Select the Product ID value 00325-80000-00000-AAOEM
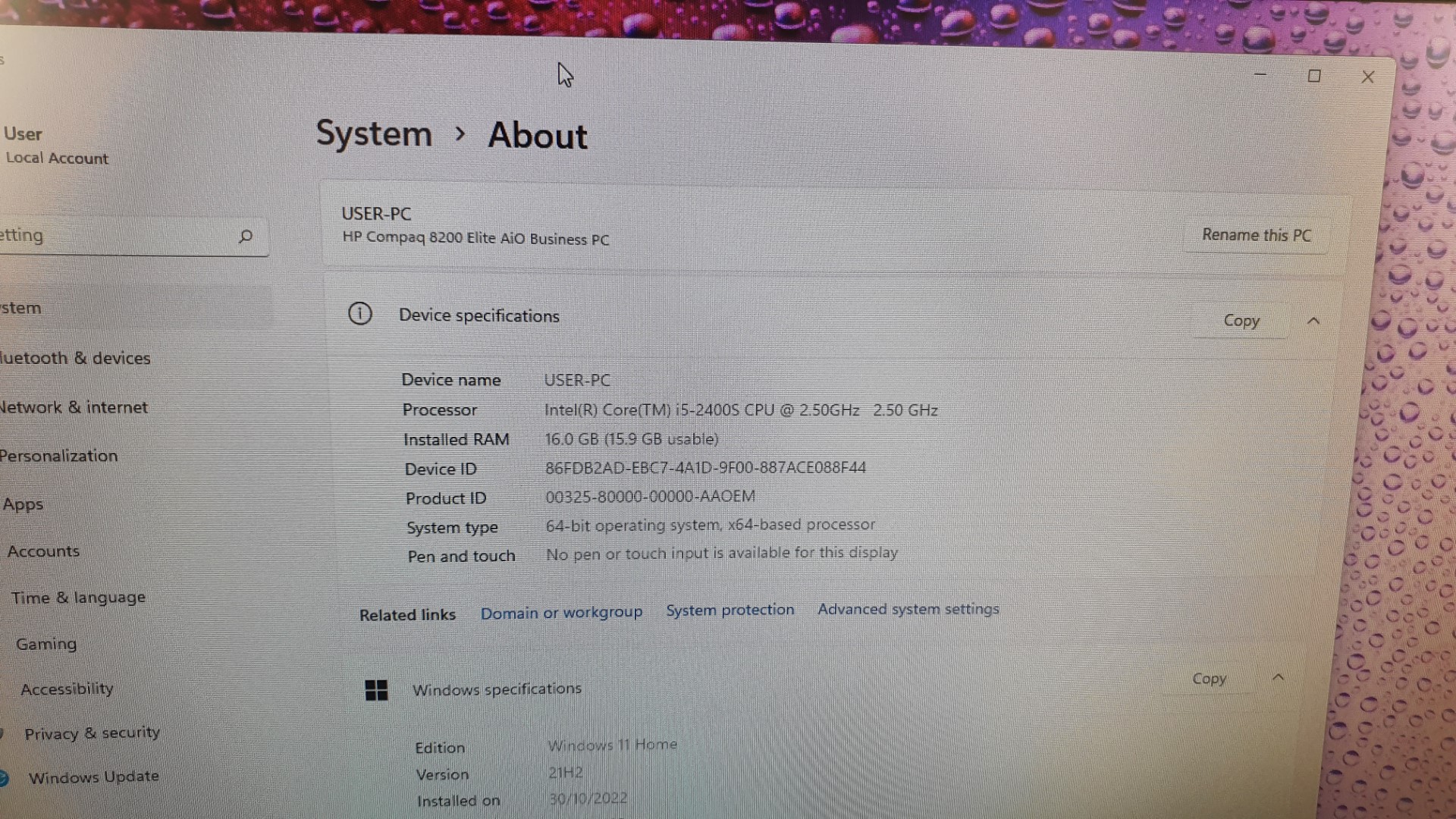The height and width of the screenshot is (819, 1456). click(x=650, y=497)
